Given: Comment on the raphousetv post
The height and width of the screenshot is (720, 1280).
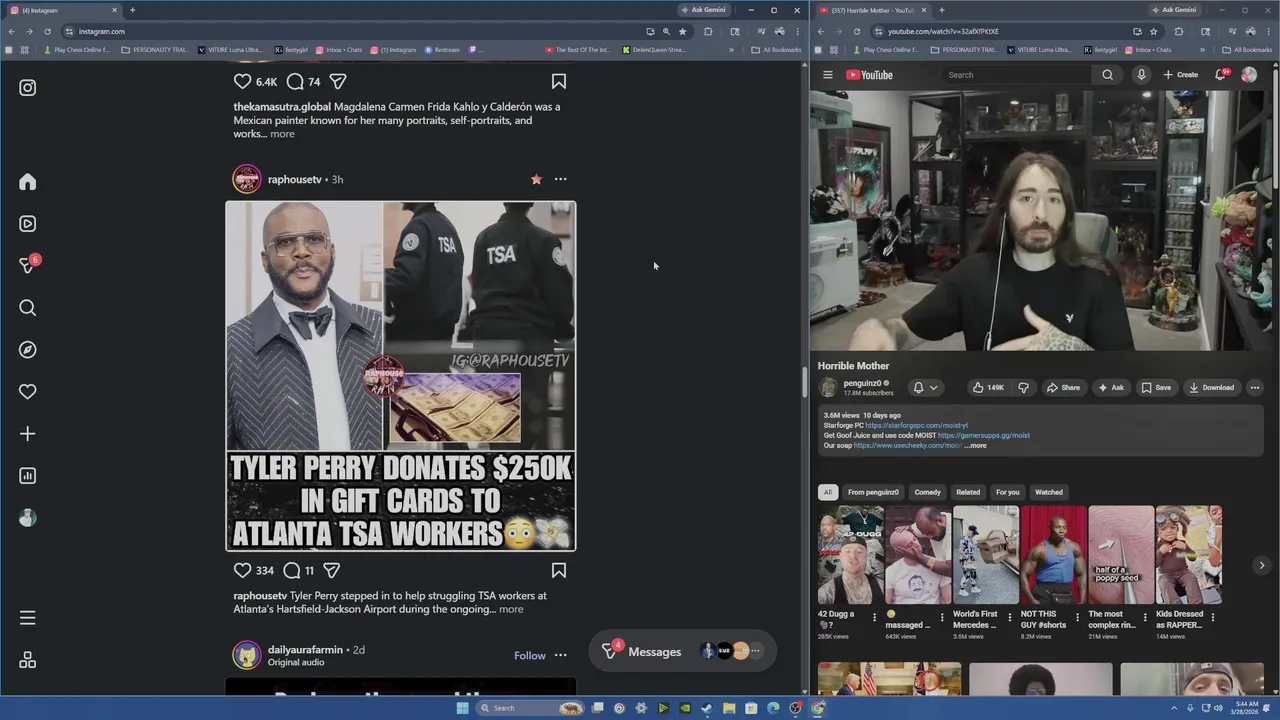Looking at the screenshot, I should [x=292, y=570].
